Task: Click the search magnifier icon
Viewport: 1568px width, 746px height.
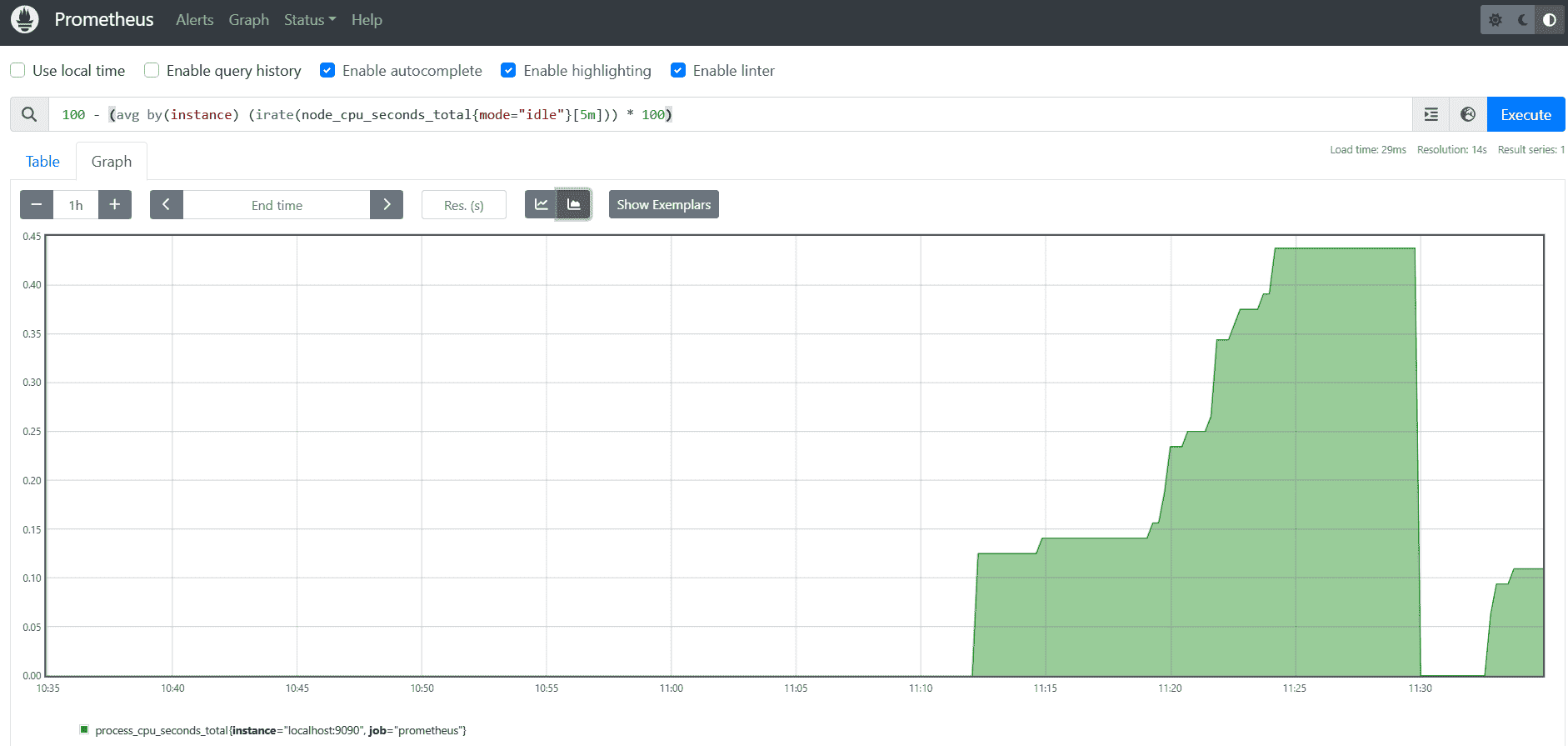Action: coord(29,115)
